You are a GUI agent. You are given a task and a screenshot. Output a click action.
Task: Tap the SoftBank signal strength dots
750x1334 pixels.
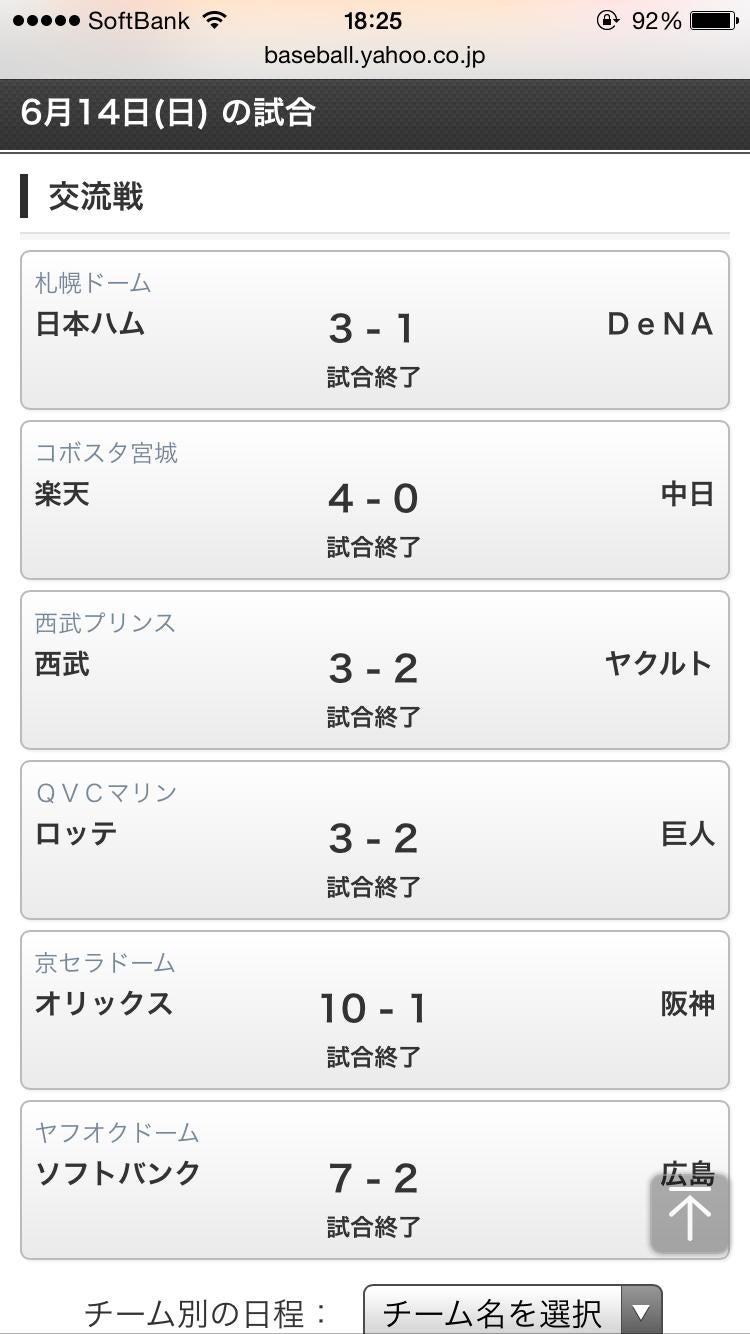click(44, 21)
